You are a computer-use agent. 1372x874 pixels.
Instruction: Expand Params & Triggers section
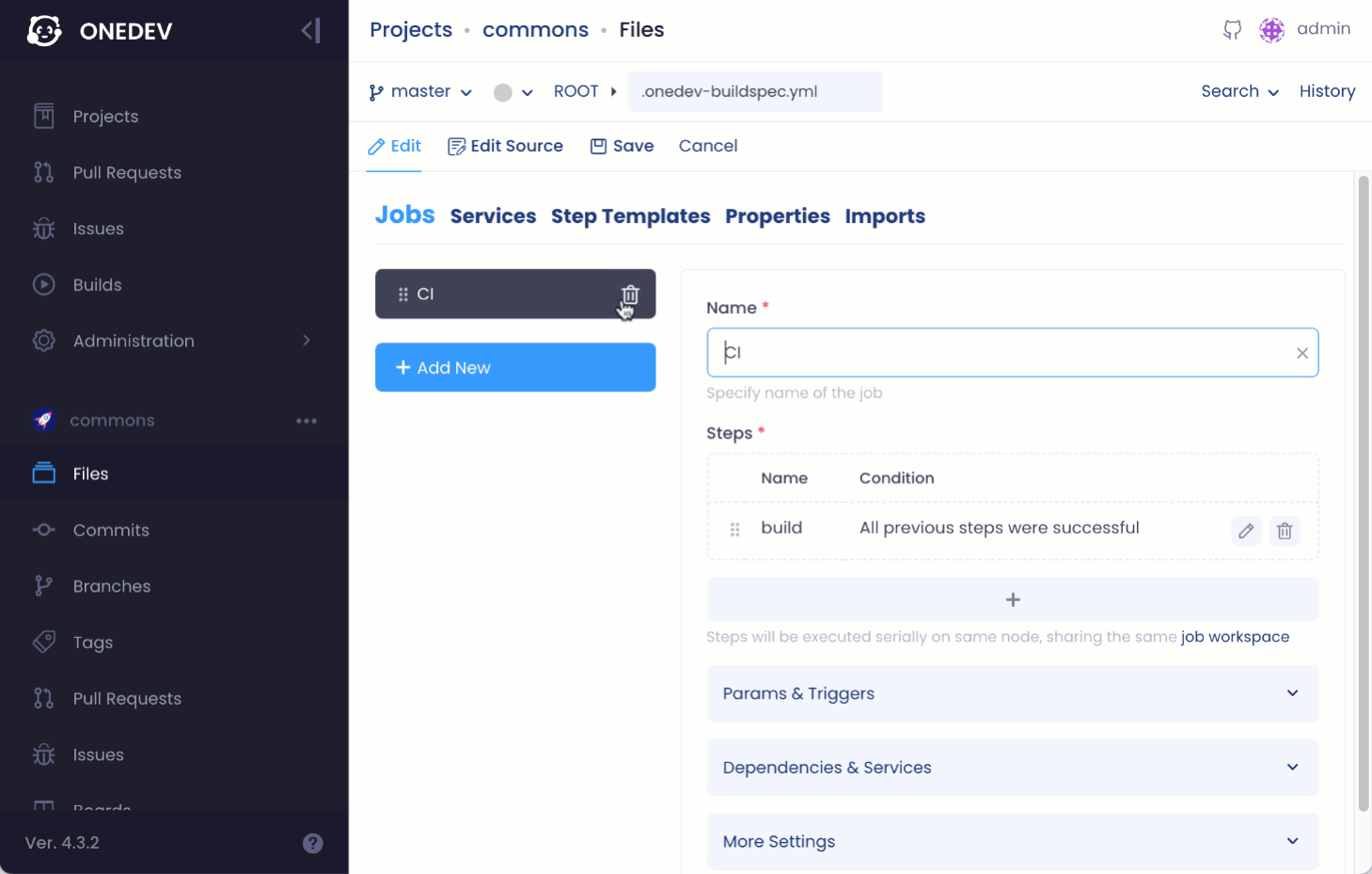[1013, 693]
